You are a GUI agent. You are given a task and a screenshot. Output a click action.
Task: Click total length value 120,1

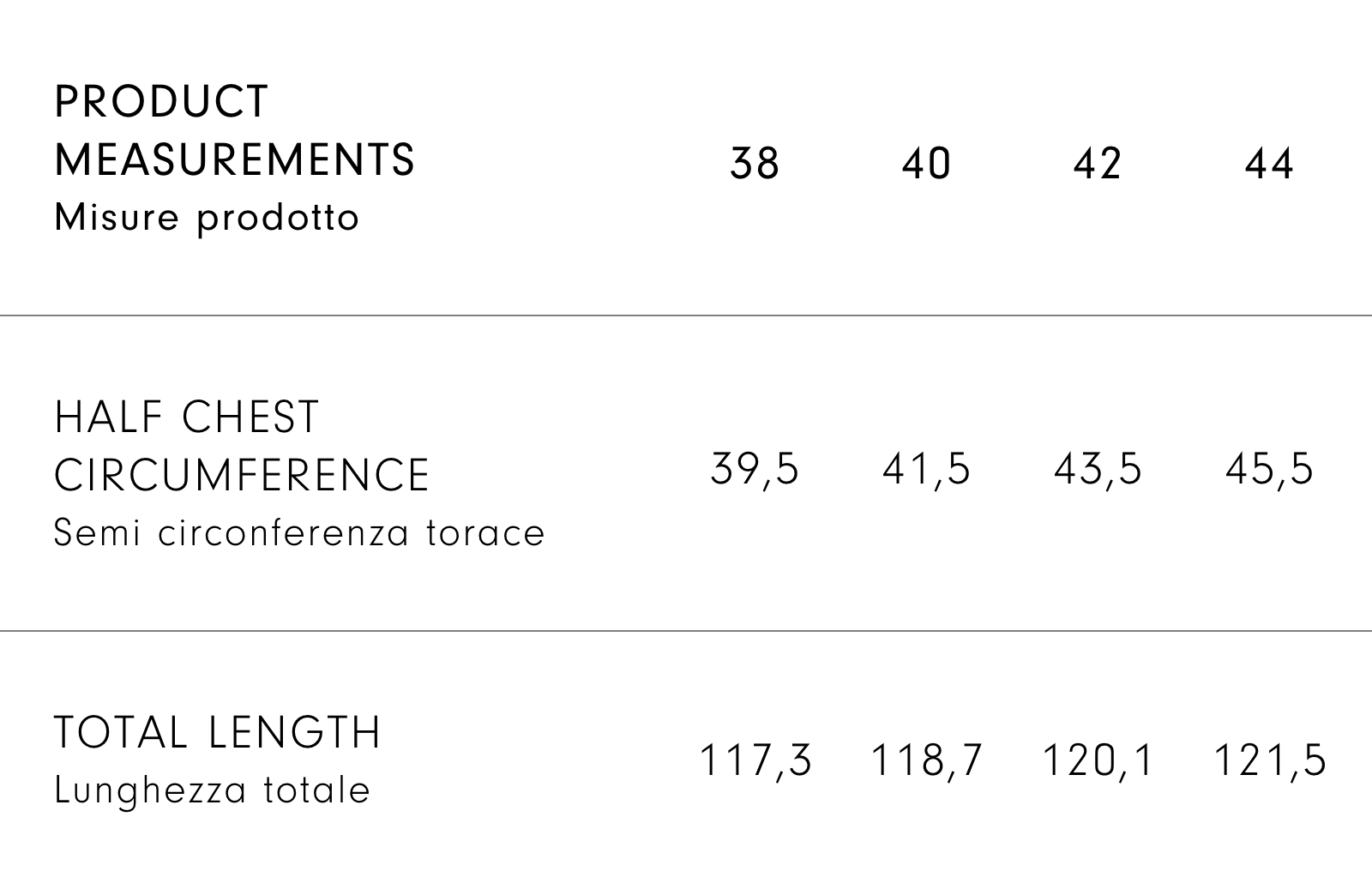coord(1098,760)
